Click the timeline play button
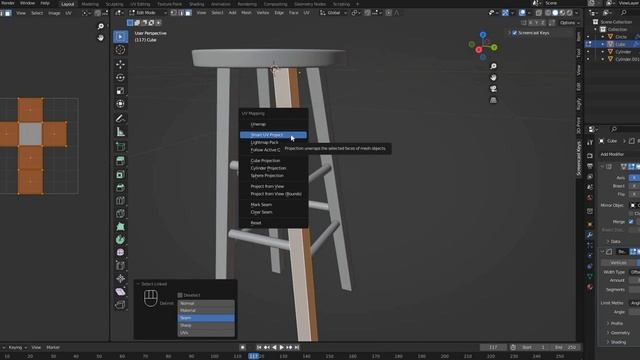This screenshot has height=360, width=640. click(x=281, y=347)
